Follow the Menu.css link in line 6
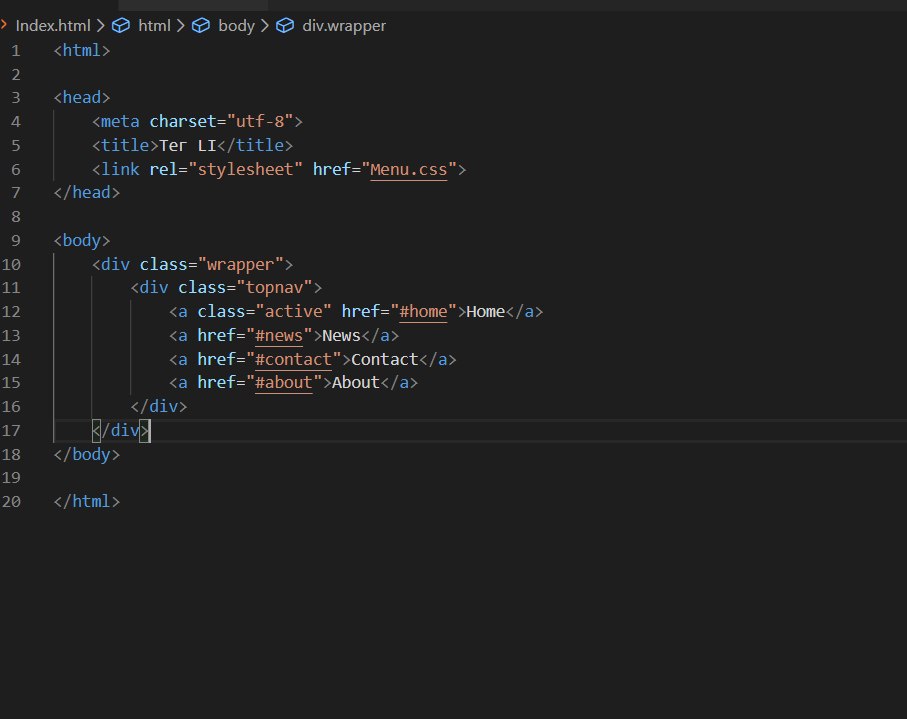This screenshot has width=907, height=719. coord(408,169)
